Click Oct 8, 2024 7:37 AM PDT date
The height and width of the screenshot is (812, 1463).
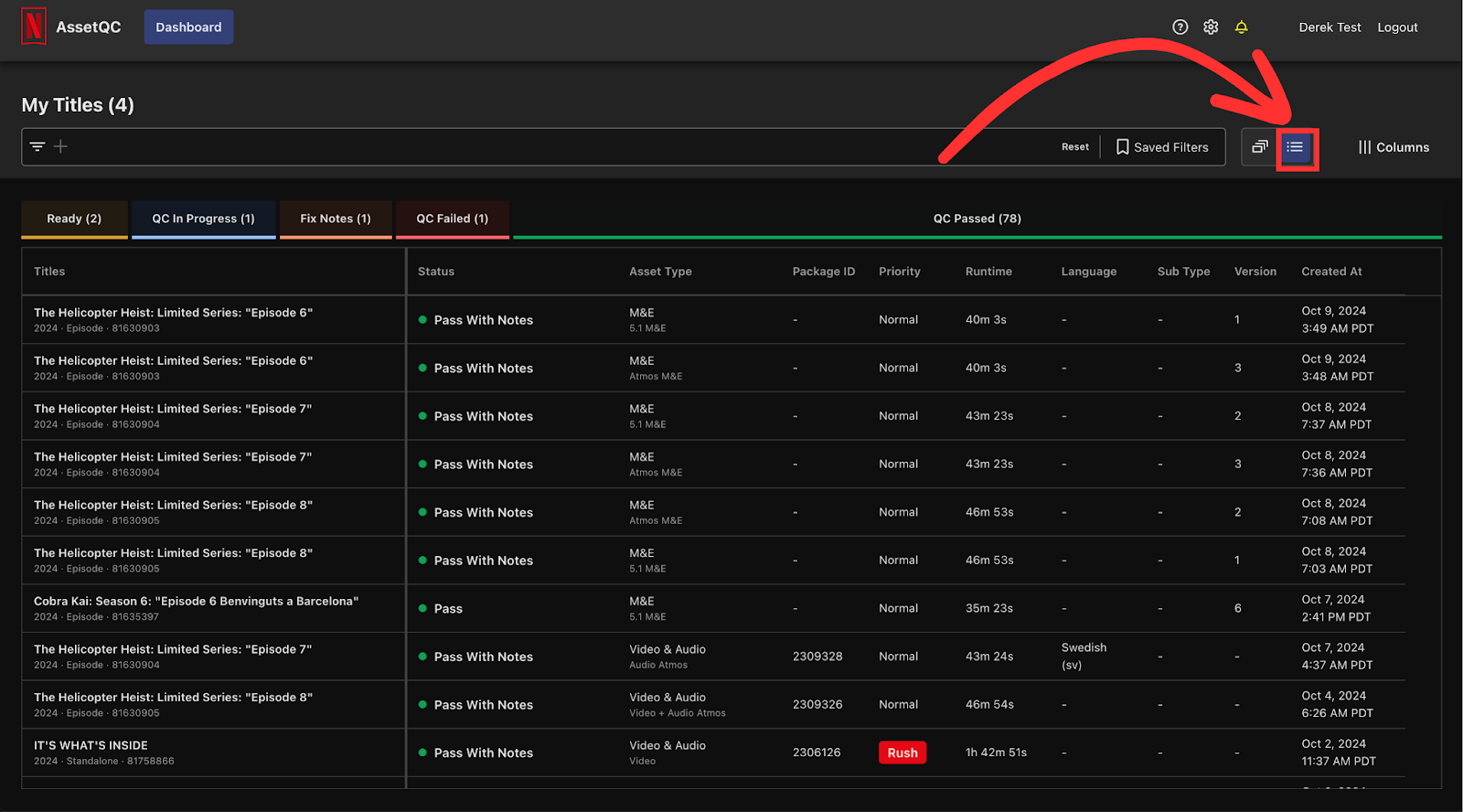click(x=1337, y=416)
